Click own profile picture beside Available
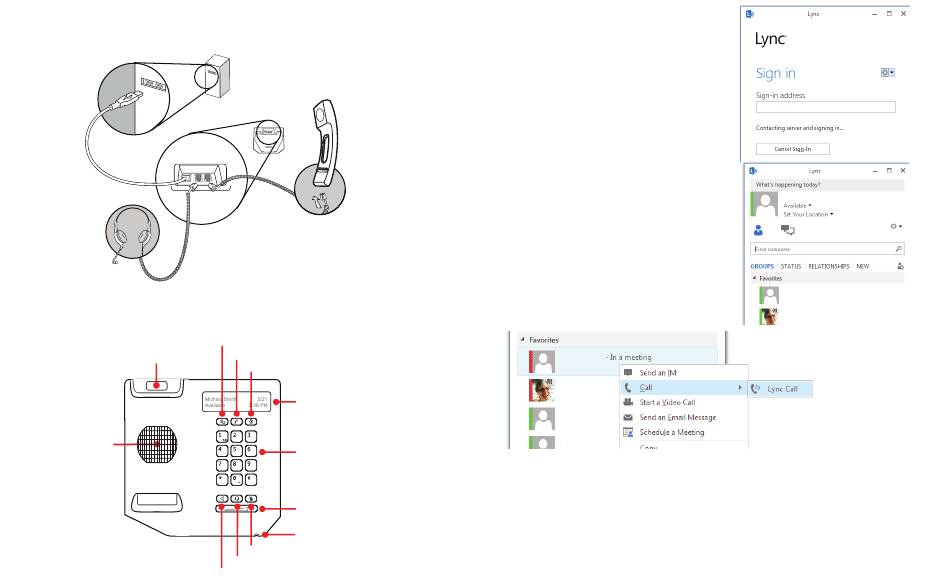 (x=765, y=204)
